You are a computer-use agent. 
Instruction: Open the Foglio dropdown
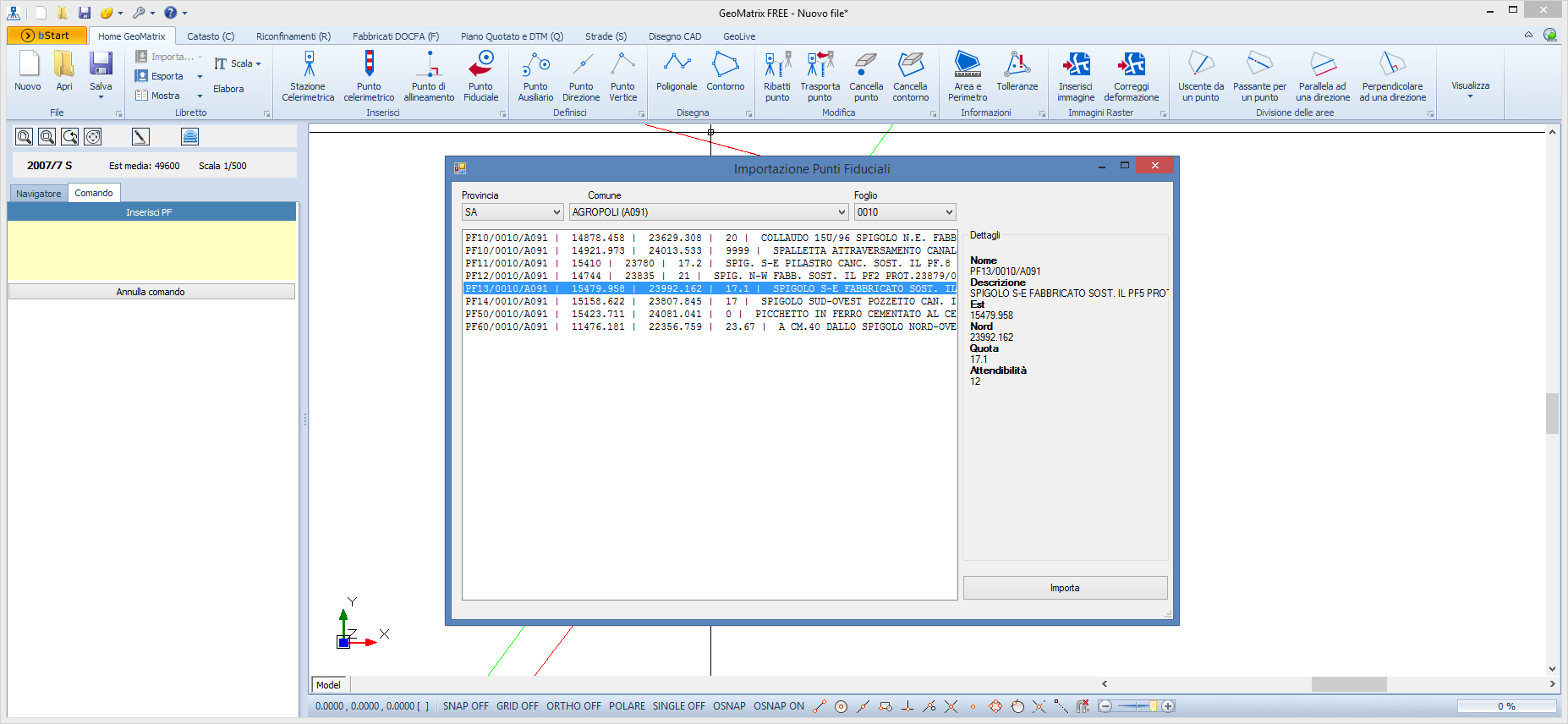905,212
